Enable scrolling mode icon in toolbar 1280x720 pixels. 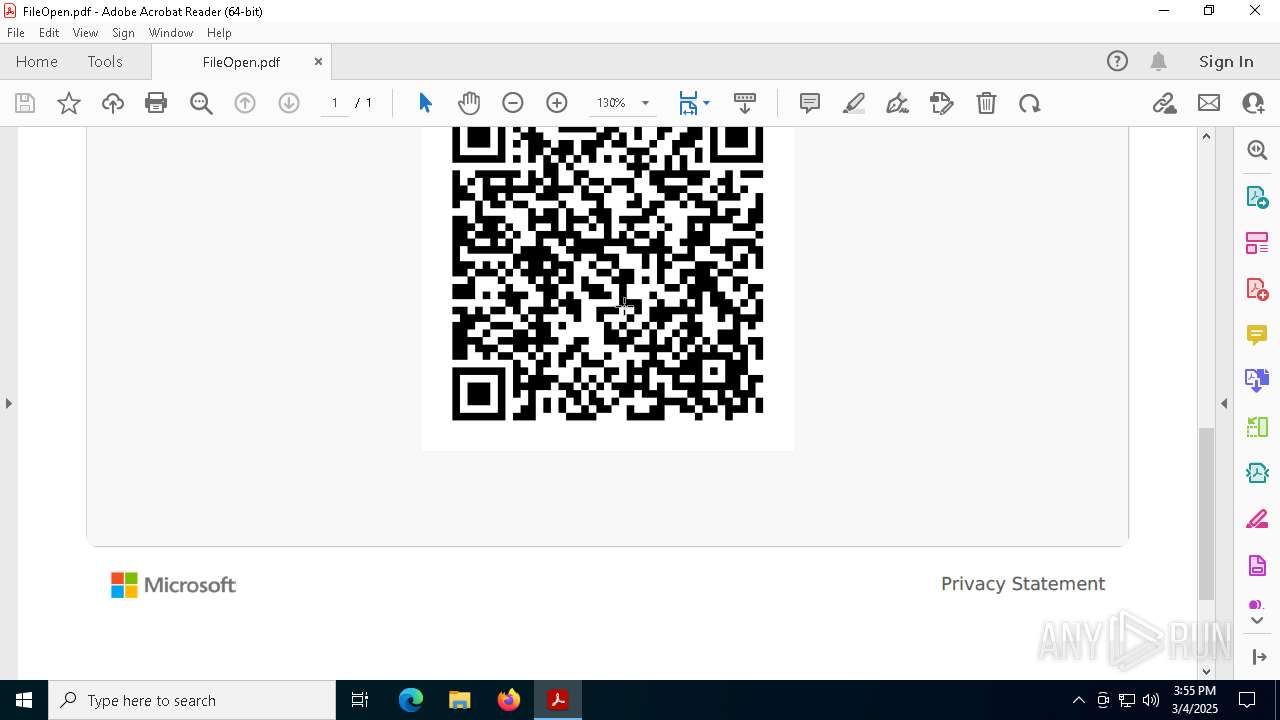click(x=745, y=103)
